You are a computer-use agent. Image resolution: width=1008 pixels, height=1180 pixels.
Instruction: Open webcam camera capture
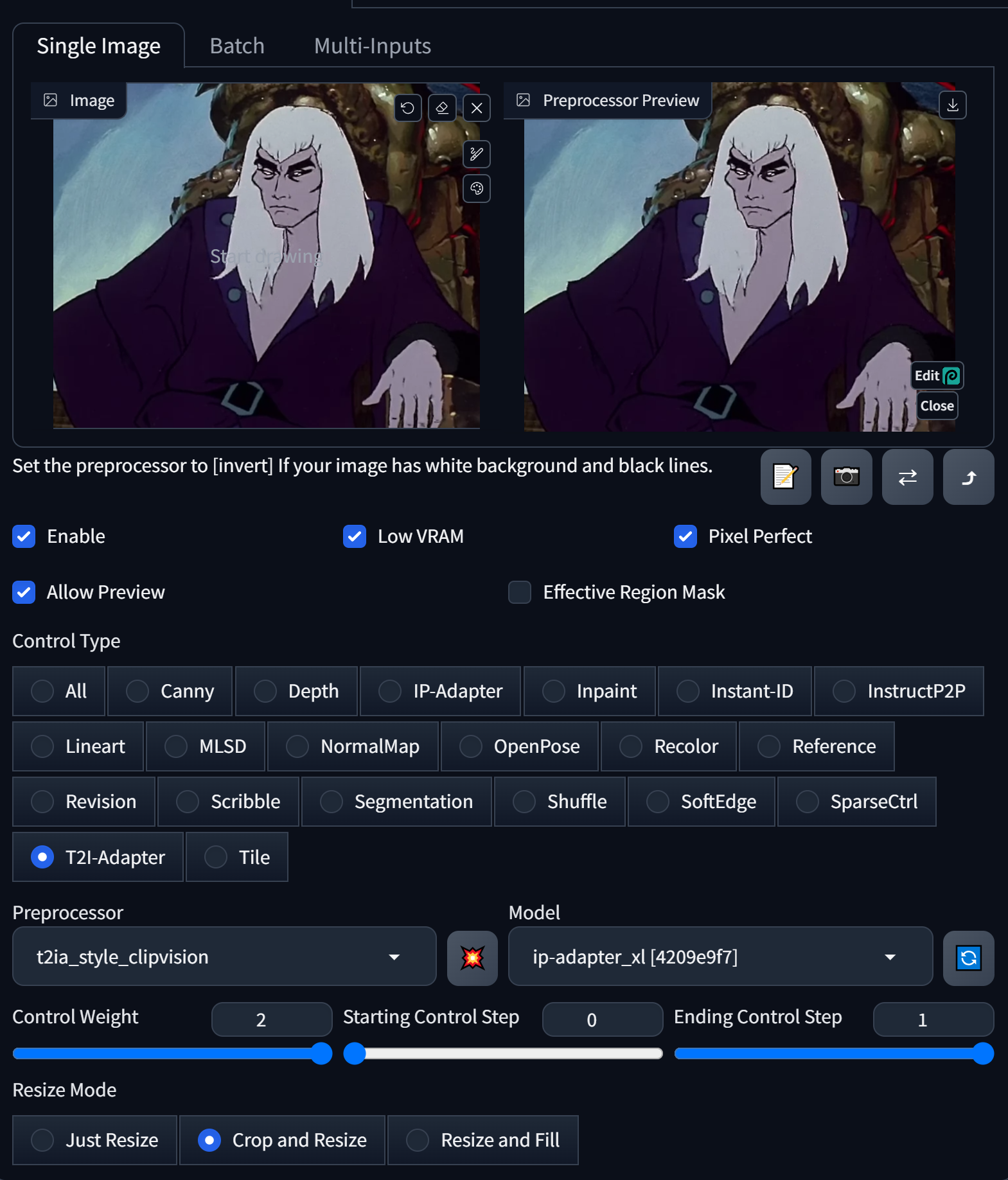tap(847, 477)
